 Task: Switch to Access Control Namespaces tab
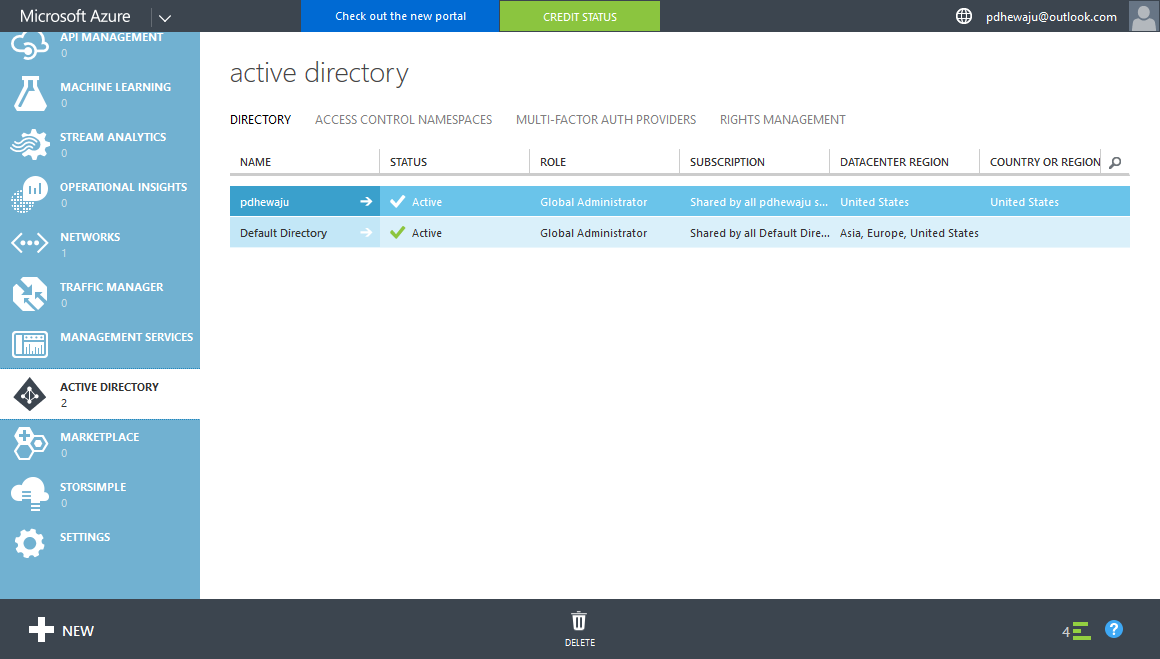tap(403, 120)
